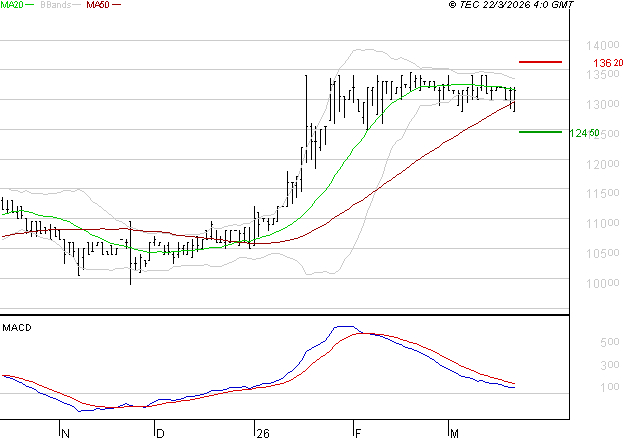Click the 10500 price axis label

(x=603, y=253)
